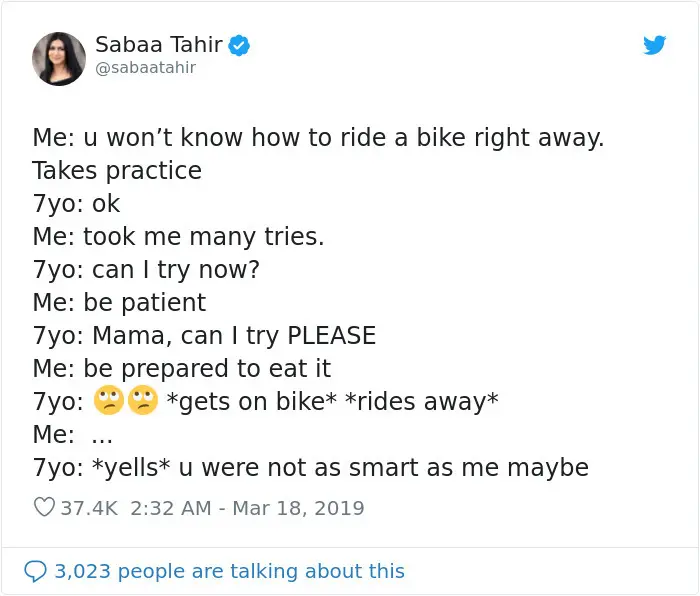Viewport: 700px width, 596px height.
Task: Click the blue verified badge
Action: coord(240,45)
